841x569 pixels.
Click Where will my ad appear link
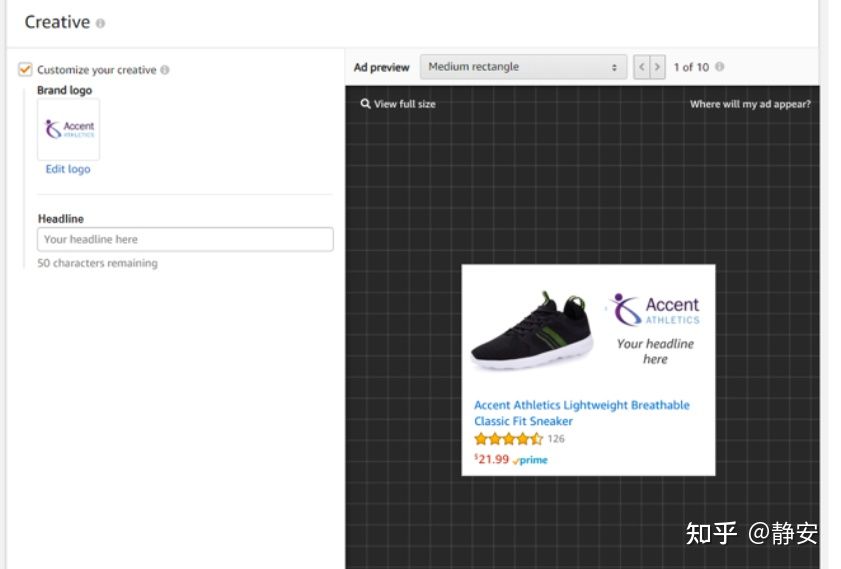750,104
